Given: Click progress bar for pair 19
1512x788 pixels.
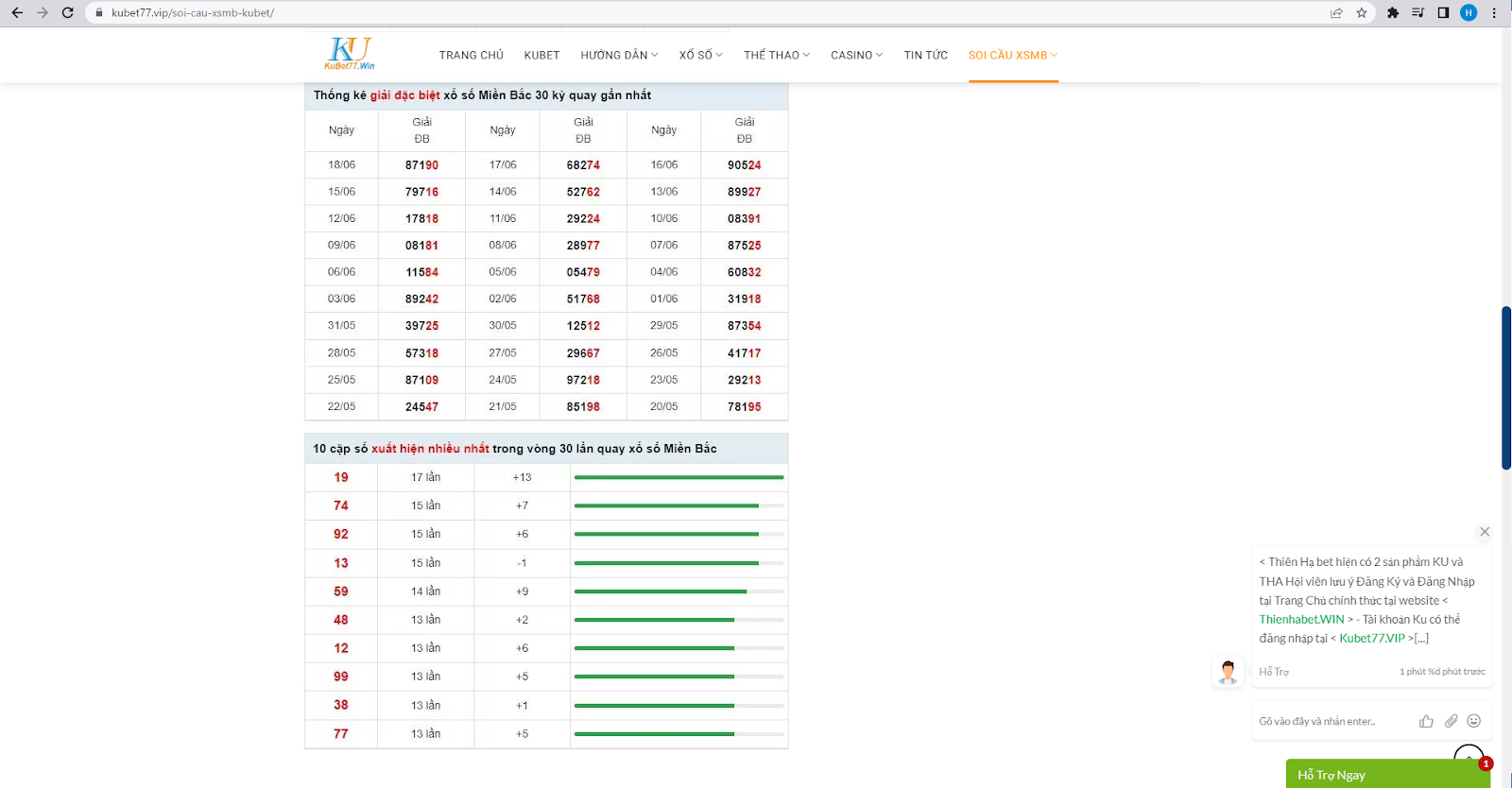Looking at the screenshot, I should pyautogui.click(x=679, y=477).
